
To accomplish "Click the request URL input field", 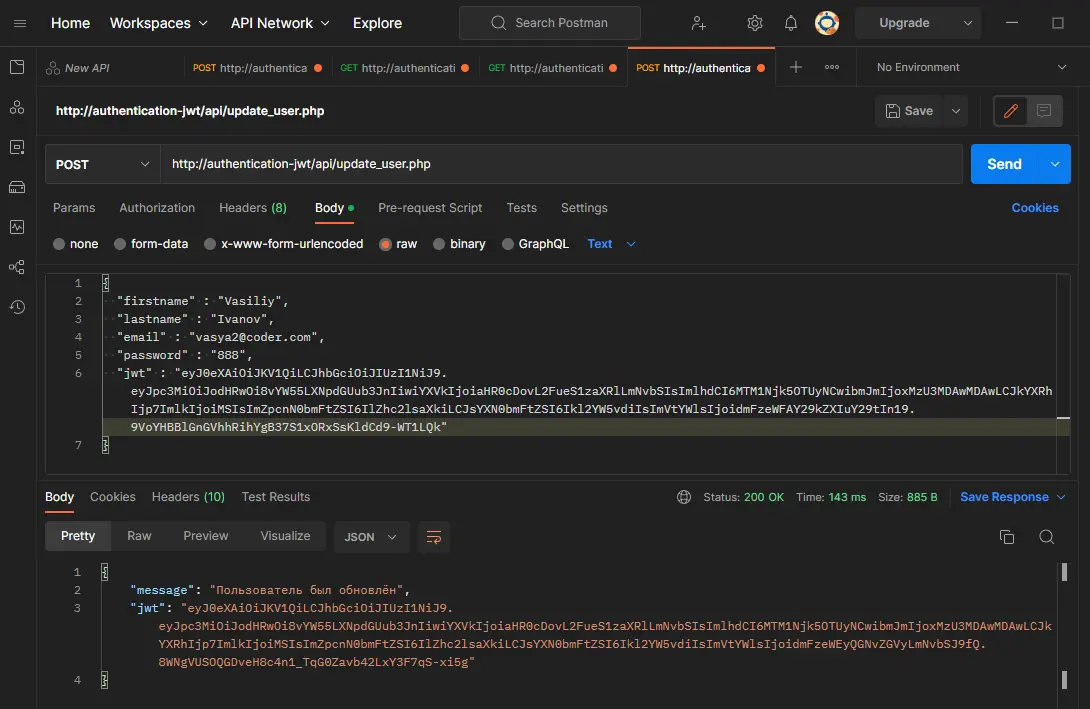I will point(560,164).
